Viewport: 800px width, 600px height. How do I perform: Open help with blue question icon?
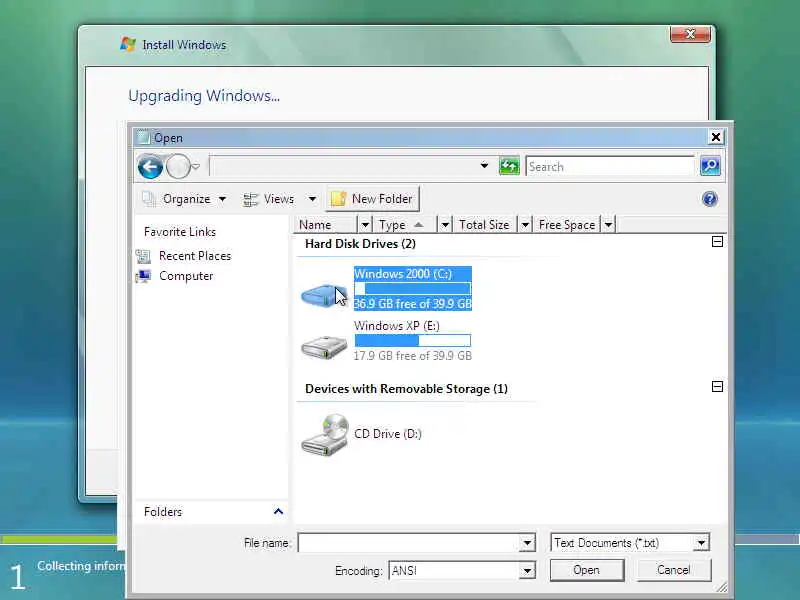[x=710, y=199]
